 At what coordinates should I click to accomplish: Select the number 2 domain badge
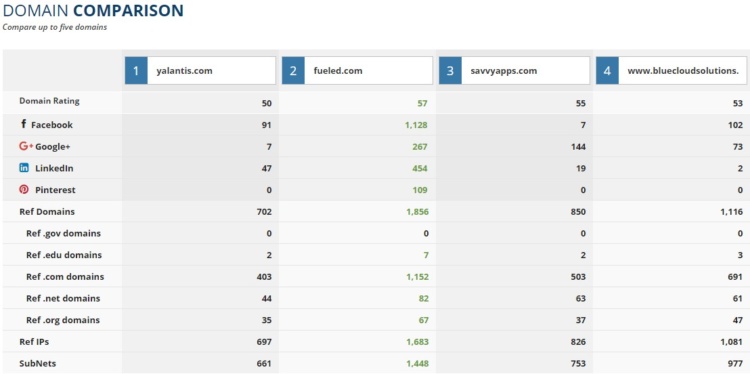coord(293,71)
